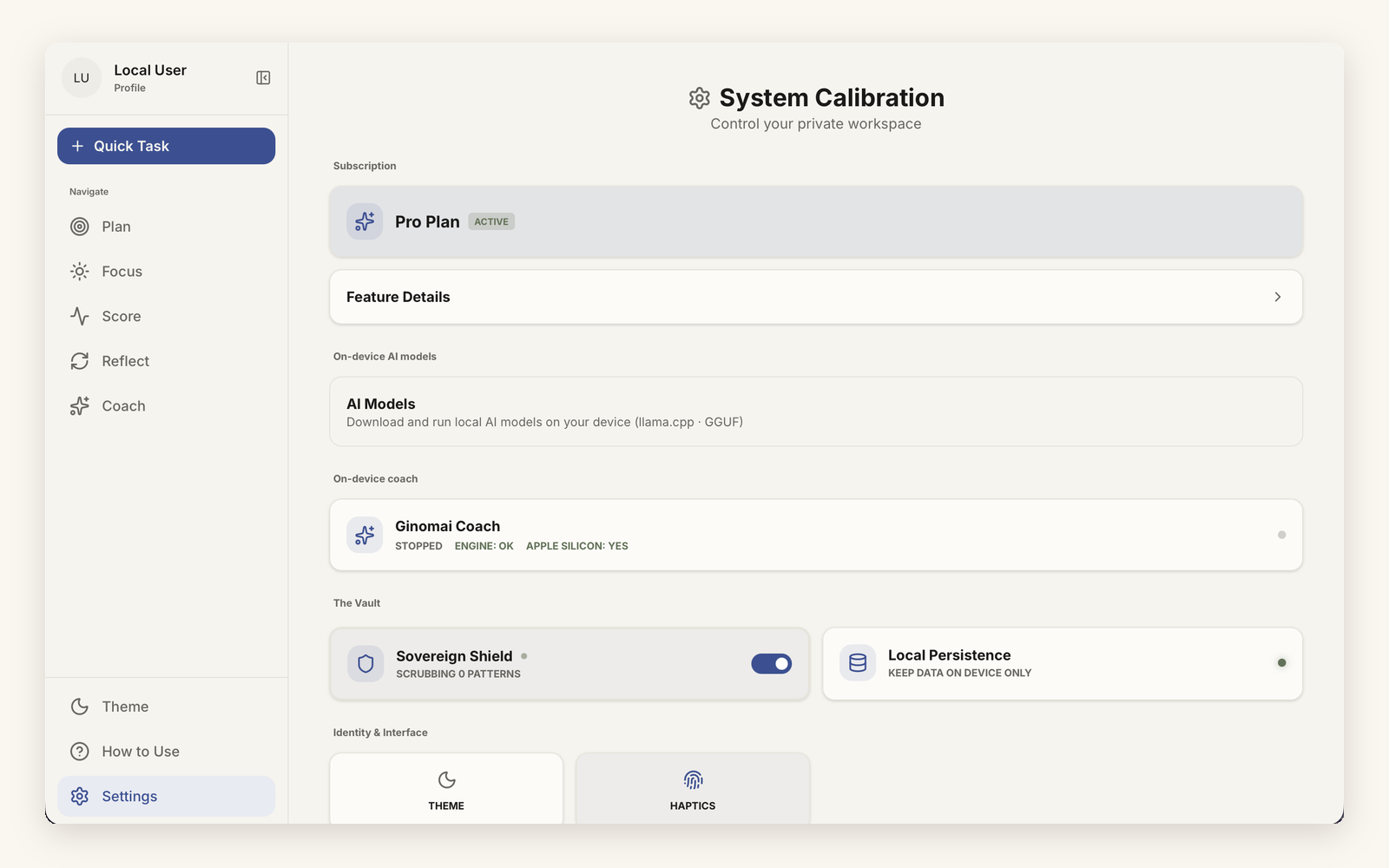This screenshot has width=1389, height=868.
Task: Open the Reflect page
Action: (x=166, y=361)
